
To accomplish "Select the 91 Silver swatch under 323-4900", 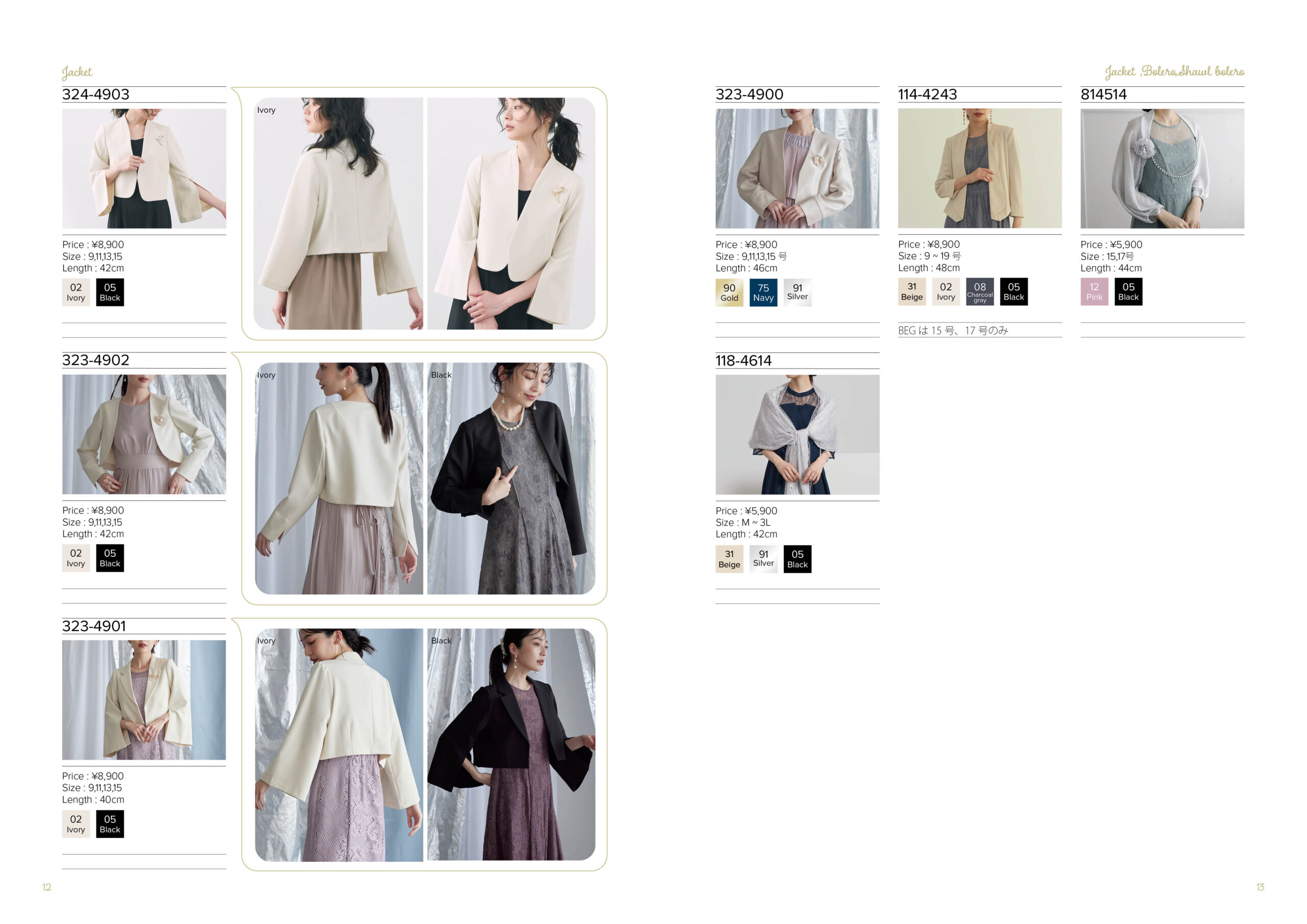I will pos(797,293).
